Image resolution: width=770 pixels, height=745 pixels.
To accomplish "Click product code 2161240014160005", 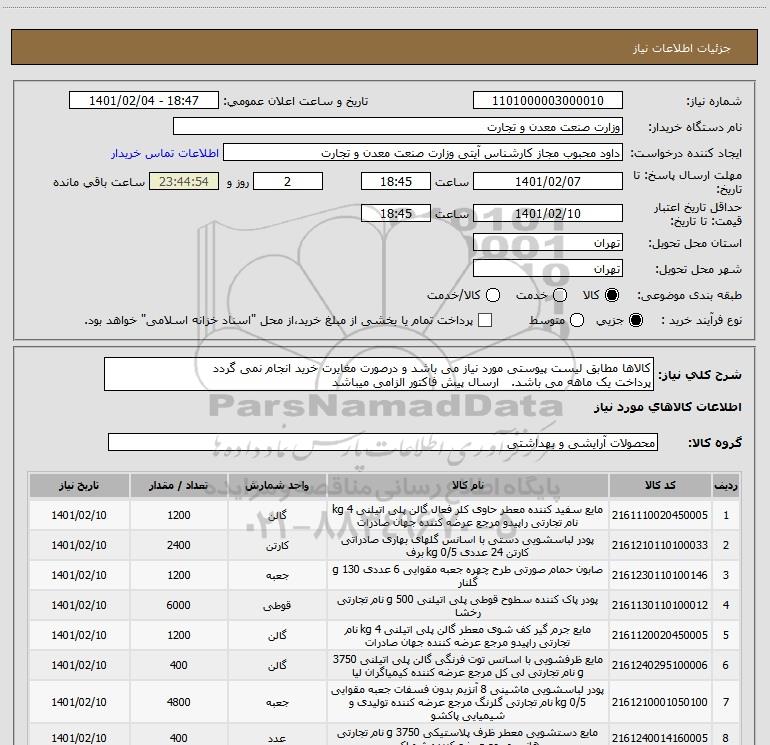I will tap(660, 738).
